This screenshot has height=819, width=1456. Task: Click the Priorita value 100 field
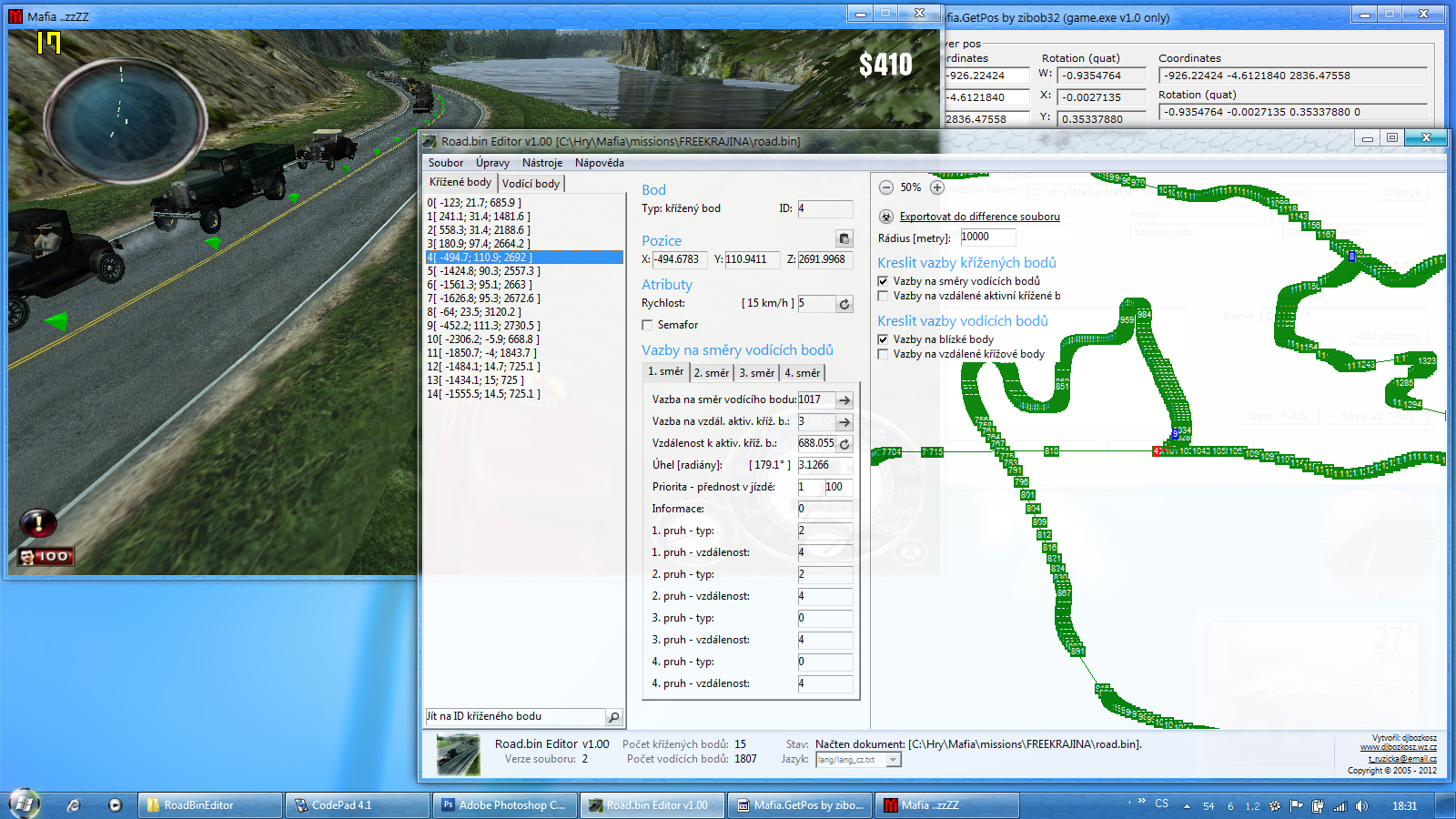[x=838, y=487]
